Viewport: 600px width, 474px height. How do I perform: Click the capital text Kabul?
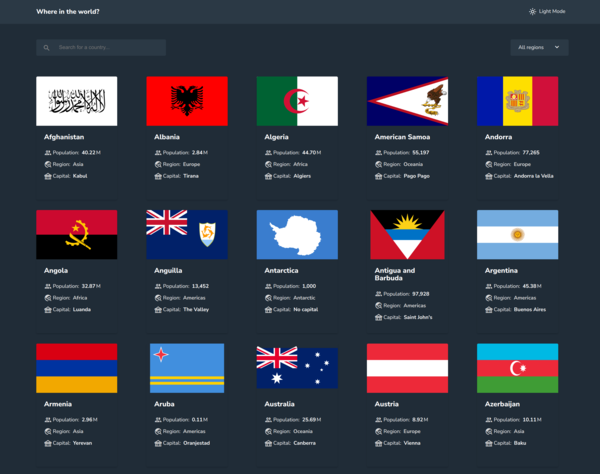tap(80, 176)
